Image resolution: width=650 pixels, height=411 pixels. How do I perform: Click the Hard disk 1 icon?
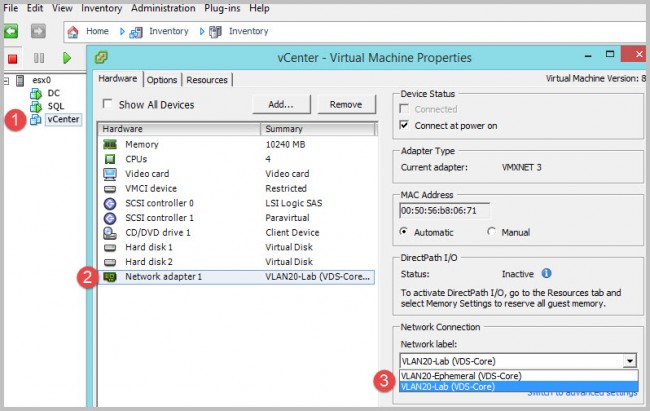click(110, 248)
